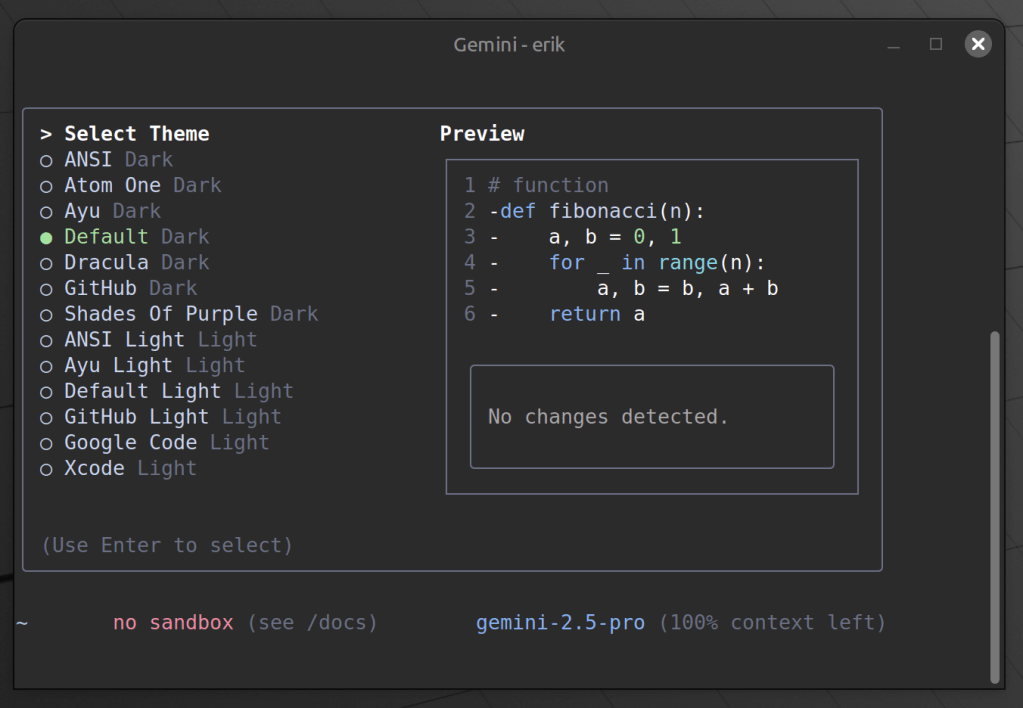Viewport: 1023px width, 708px height.
Task: Pick the Ayu Dark theme option
Action: pyautogui.click(x=46, y=212)
